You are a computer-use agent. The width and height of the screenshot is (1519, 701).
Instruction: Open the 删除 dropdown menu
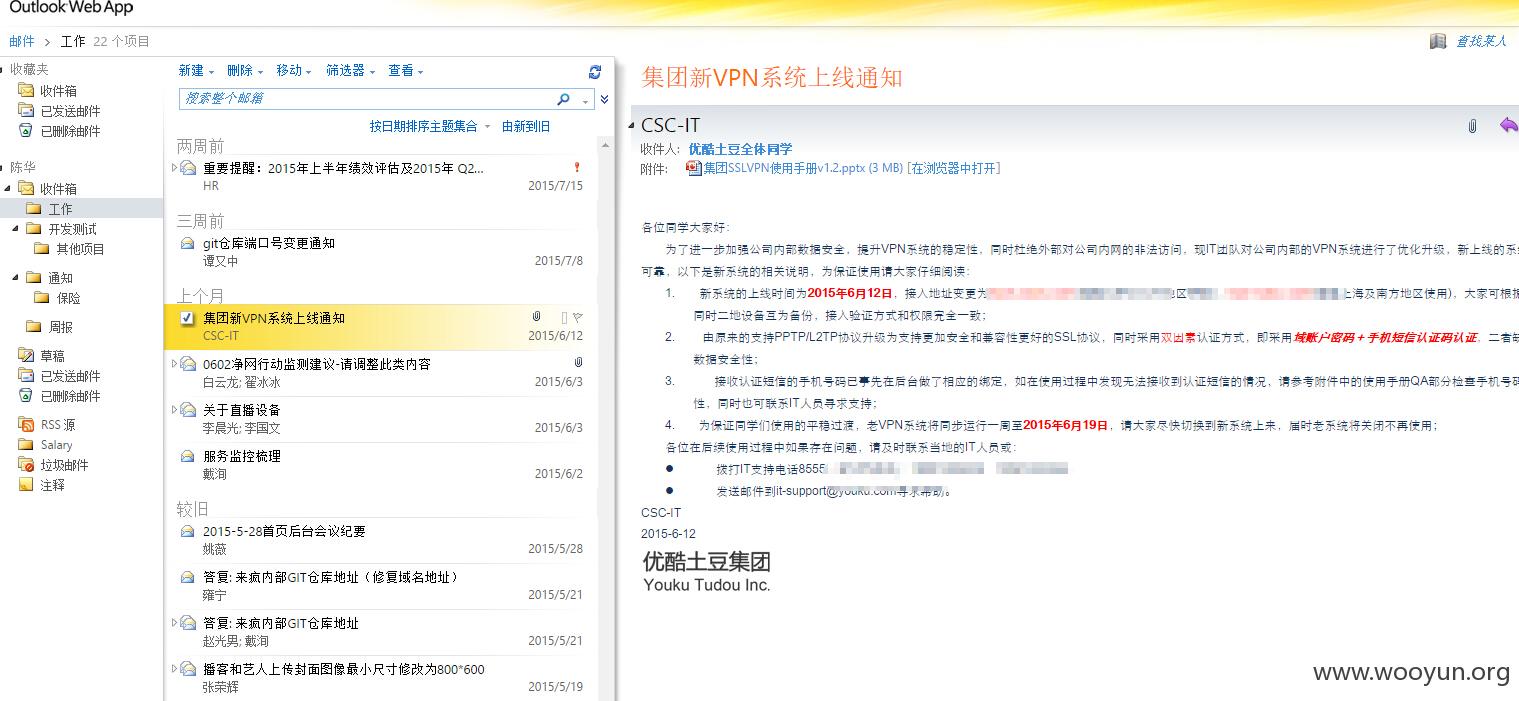[x=245, y=71]
